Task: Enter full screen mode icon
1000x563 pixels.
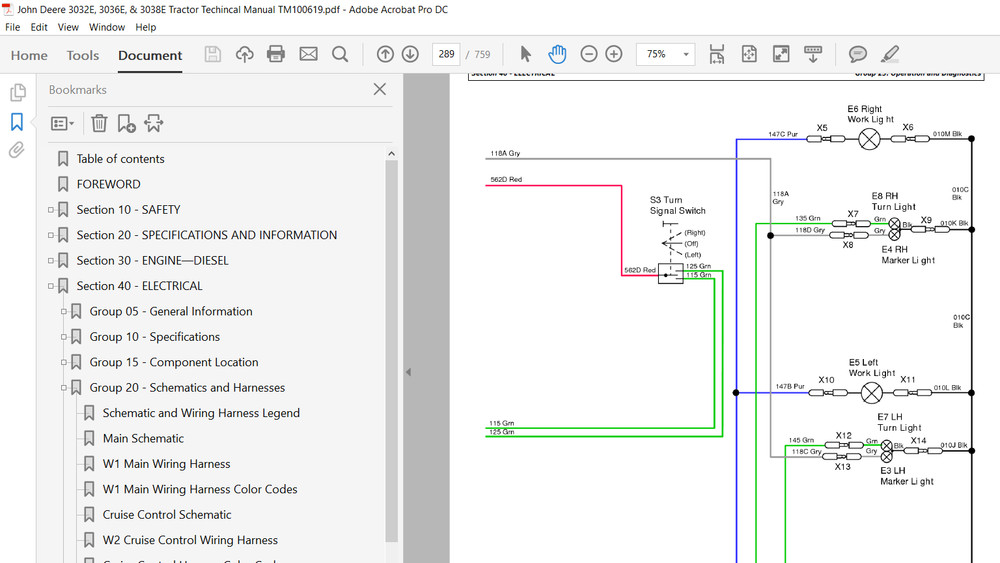Action: [781, 54]
